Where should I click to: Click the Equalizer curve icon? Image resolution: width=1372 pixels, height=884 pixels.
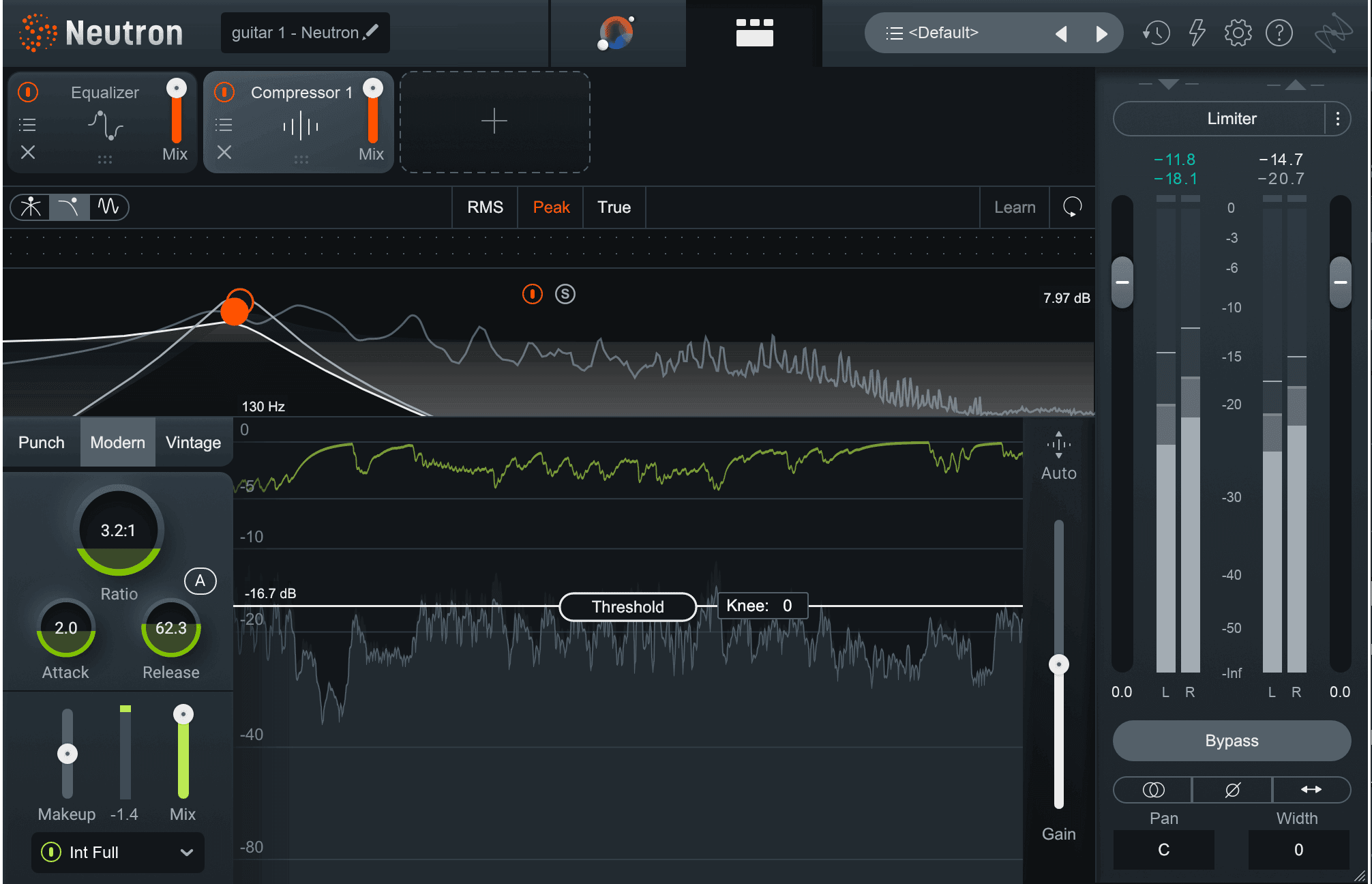pyautogui.click(x=105, y=125)
